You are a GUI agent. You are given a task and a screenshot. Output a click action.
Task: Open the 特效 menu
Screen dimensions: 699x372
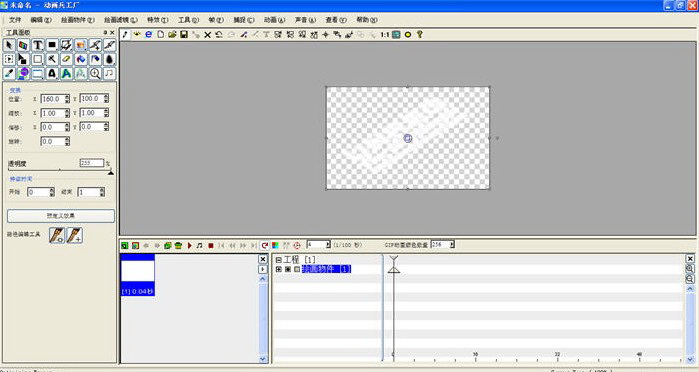(x=158, y=20)
